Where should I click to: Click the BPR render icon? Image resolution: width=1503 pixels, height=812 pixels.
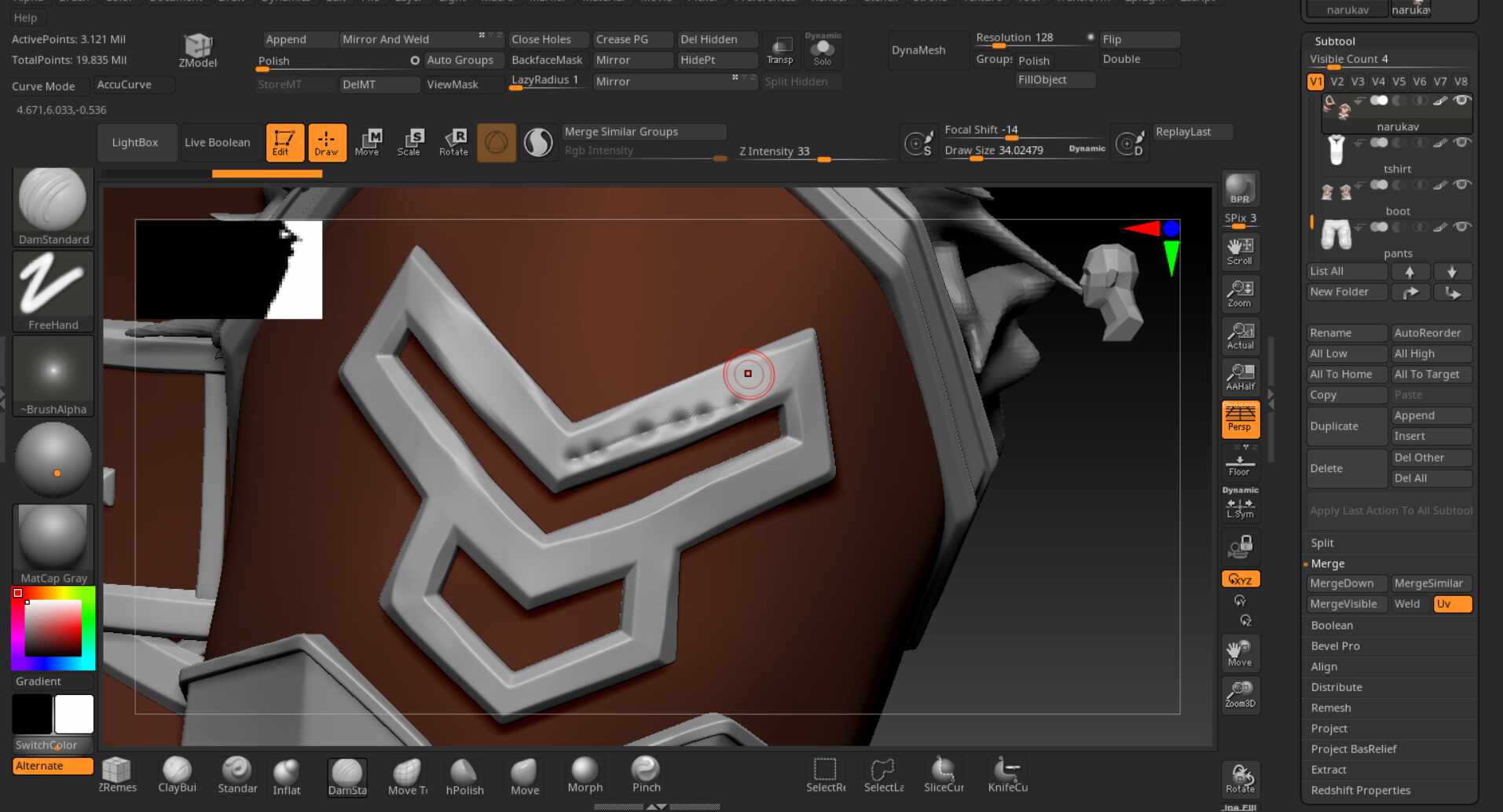tap(1240, 189)
